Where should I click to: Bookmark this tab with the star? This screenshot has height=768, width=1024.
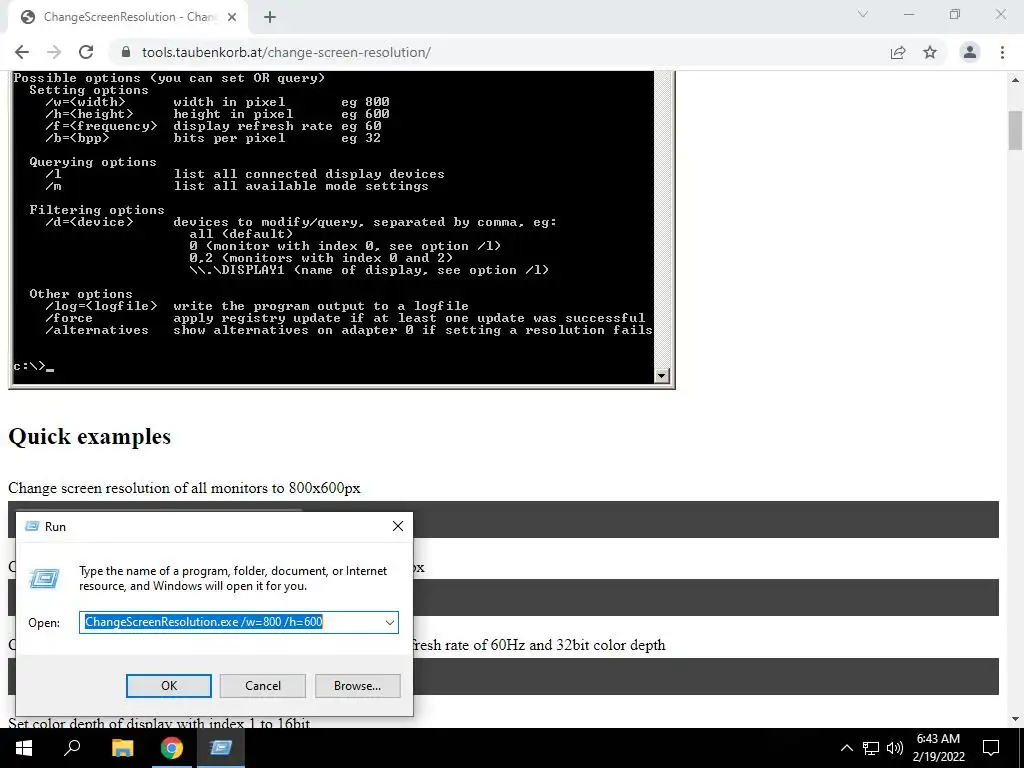930,52
